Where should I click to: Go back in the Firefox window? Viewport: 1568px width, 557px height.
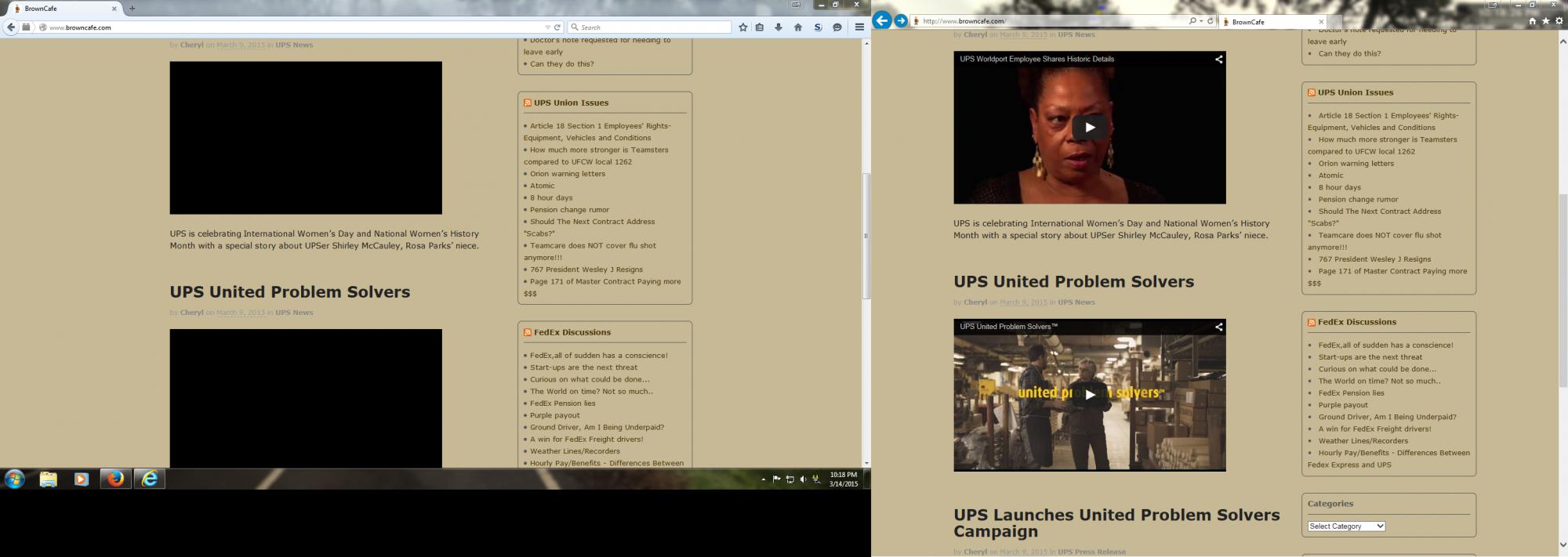point(11,27)
